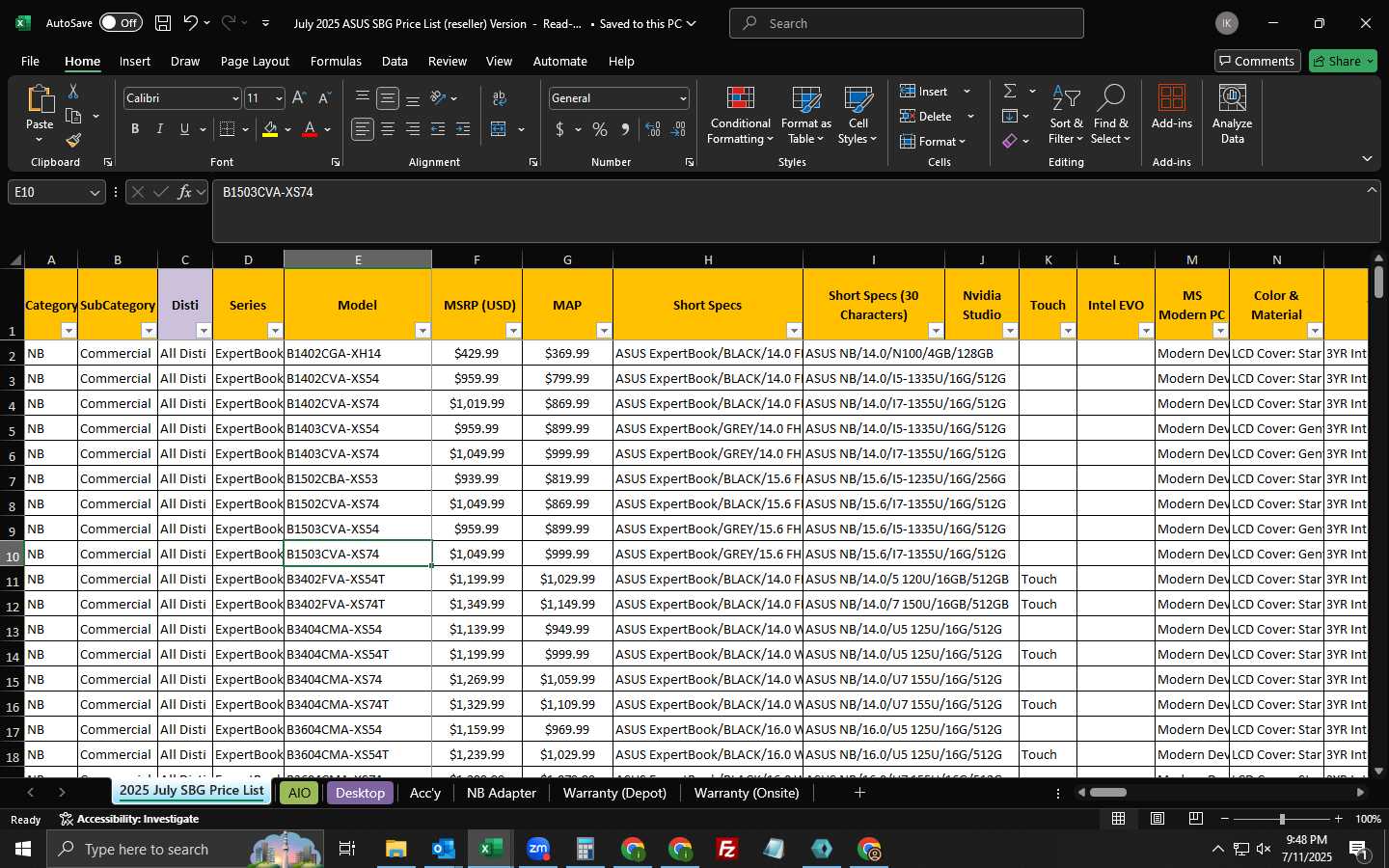Toggle Bold formatting
This screenshot has height=868, width=1389.
click(x=135, y=129)
